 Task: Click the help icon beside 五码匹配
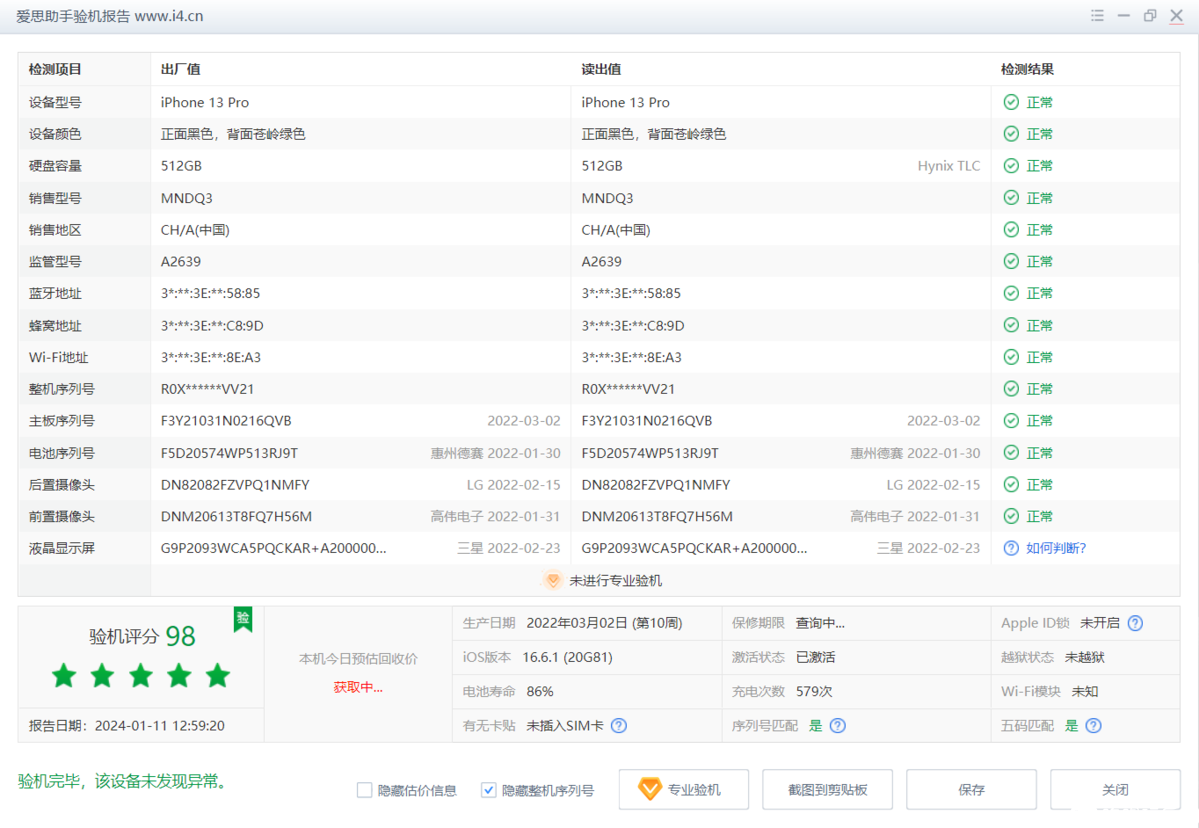tap(1093, 726)
